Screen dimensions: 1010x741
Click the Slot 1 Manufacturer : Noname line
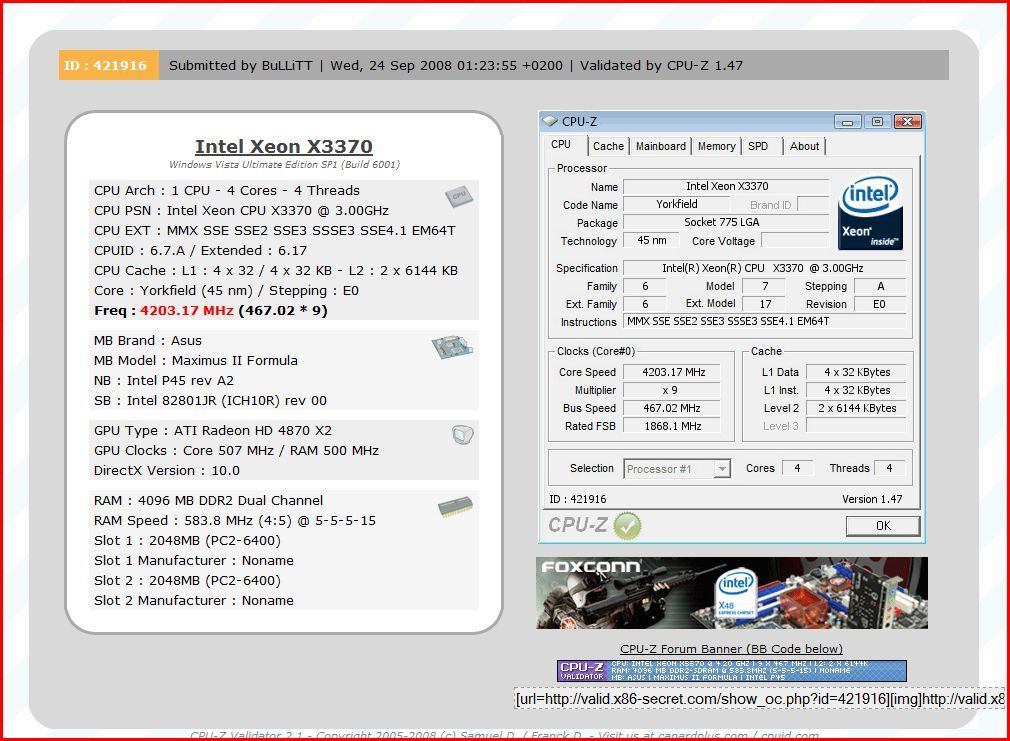click(193, 561)
